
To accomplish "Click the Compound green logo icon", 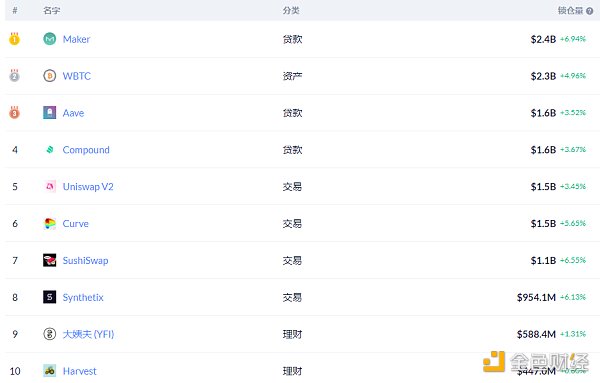I will click(x=49, y=150).
